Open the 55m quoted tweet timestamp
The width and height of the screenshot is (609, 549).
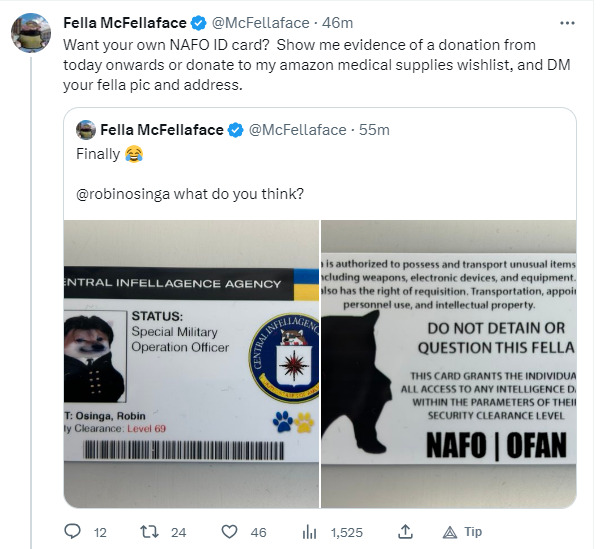pyautogui.click(x=375, y=130)
